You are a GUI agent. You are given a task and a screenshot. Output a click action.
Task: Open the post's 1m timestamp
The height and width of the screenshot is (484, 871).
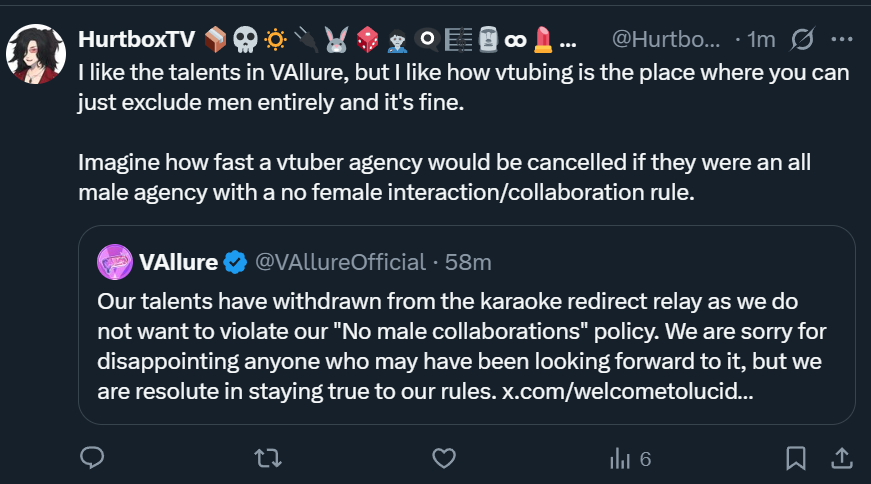coord(761,40)
